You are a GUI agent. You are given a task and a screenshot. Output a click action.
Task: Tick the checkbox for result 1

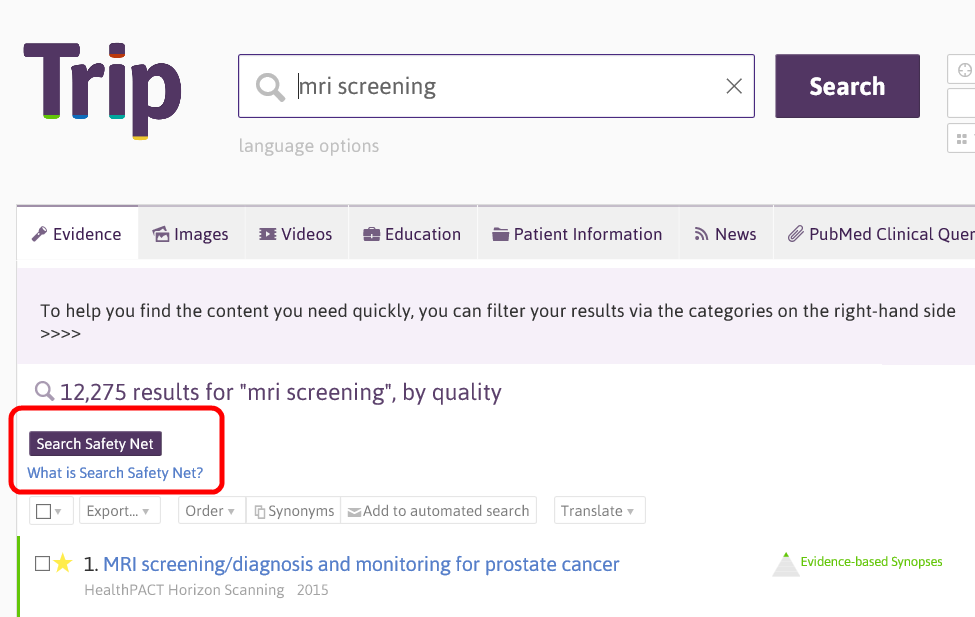click(x=42, y=564)
